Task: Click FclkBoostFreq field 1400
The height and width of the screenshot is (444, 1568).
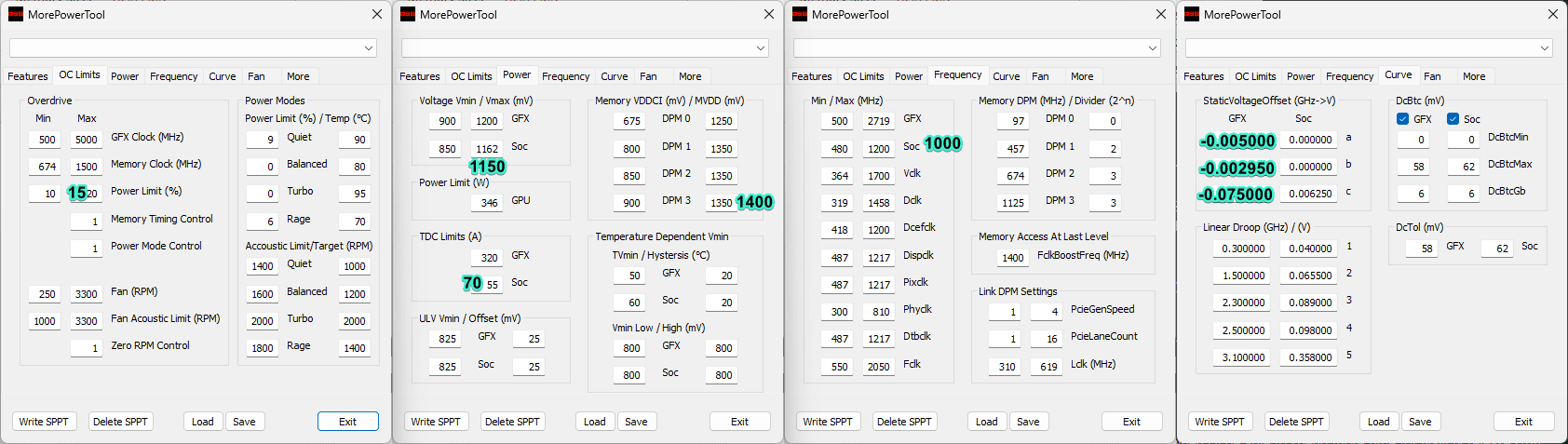Action: click(1013, 258)
